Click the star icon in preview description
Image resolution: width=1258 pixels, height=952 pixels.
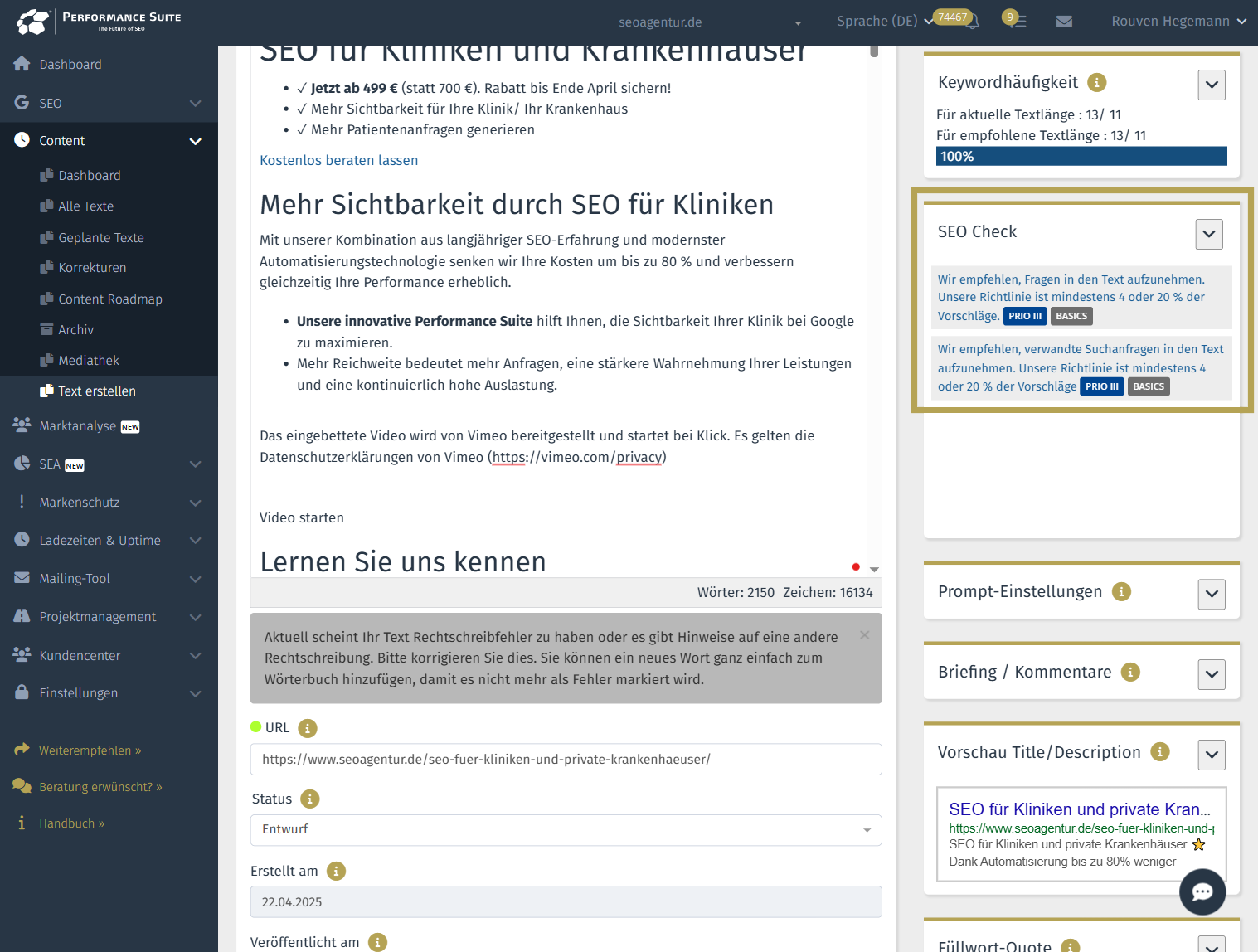tap(1198, 844)
